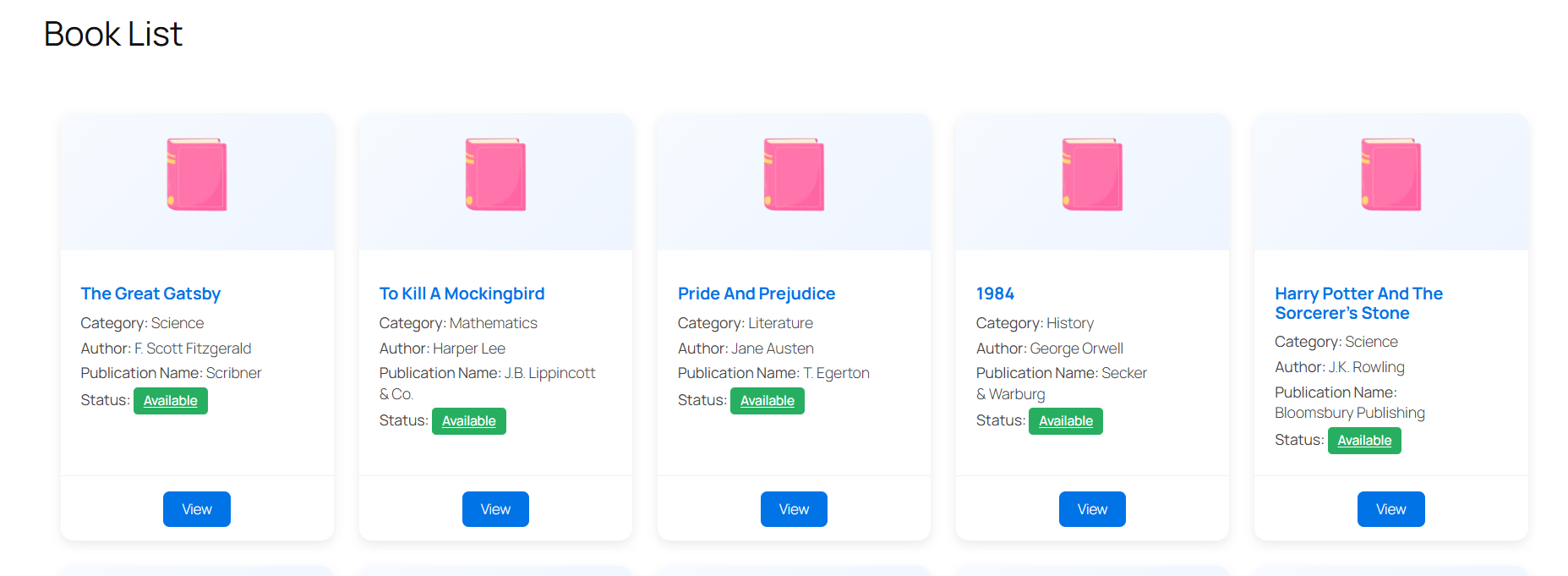This screenshot has width=1568, height=576.
Task: Open The Great Gatsby title link
Action: click(x=150, y=293)
